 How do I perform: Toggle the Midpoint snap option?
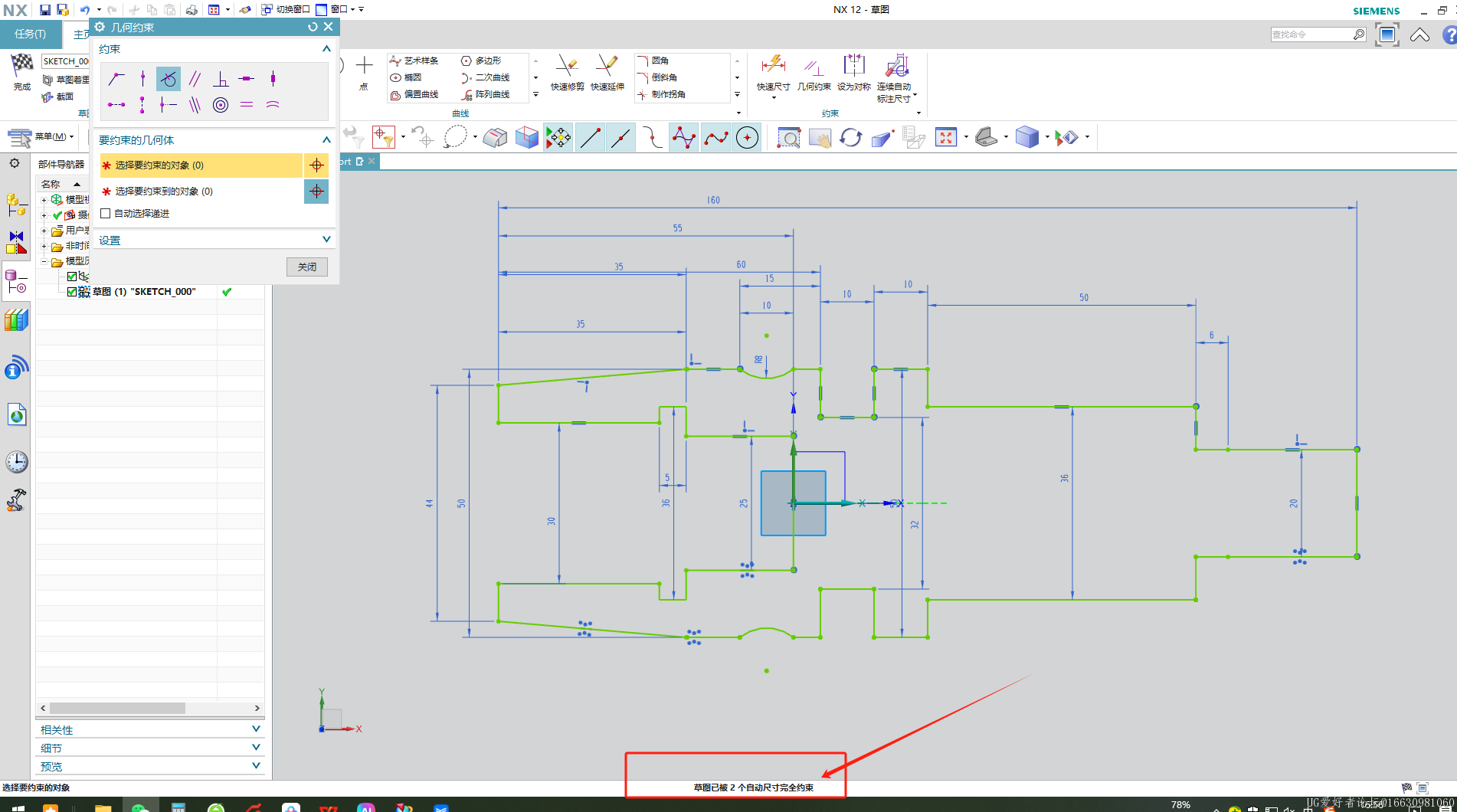pos(621,138)
